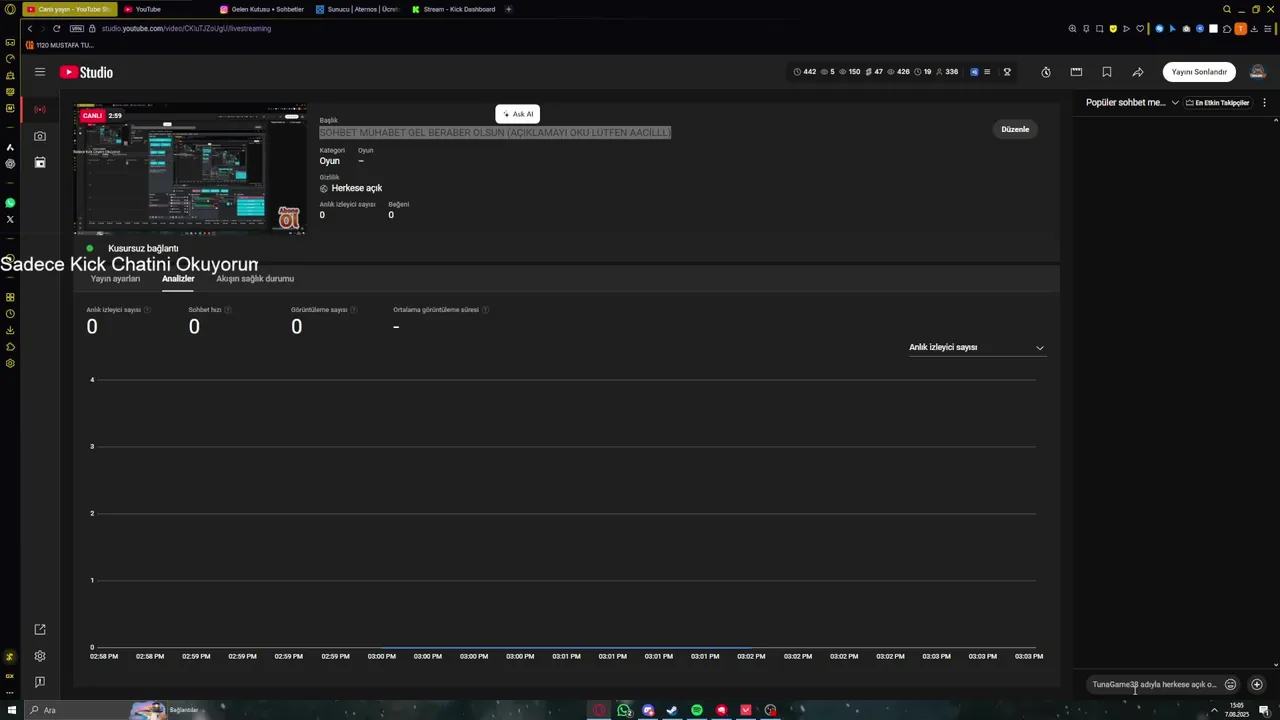Click the heart bookmark icon in address bar

coord(1139,29)
